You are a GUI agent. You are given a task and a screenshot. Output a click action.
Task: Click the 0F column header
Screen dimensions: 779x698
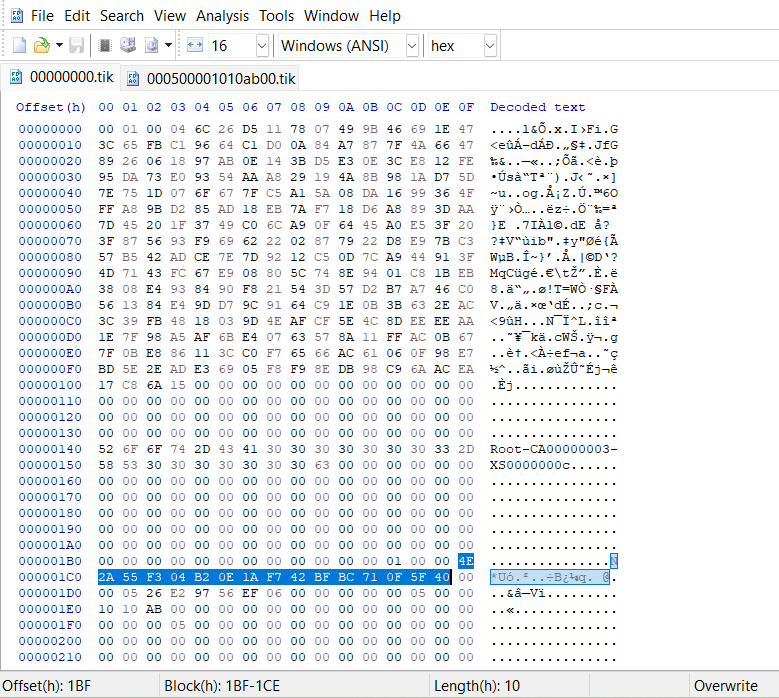466,107
